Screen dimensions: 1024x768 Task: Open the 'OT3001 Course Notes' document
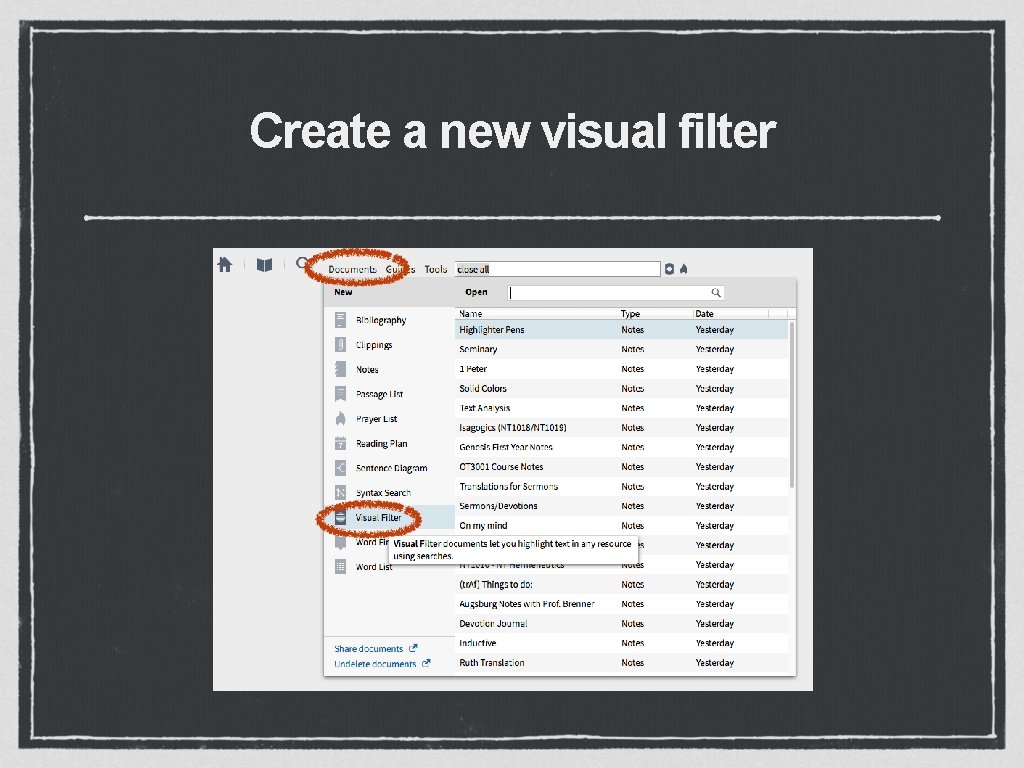tap(622, 467)
